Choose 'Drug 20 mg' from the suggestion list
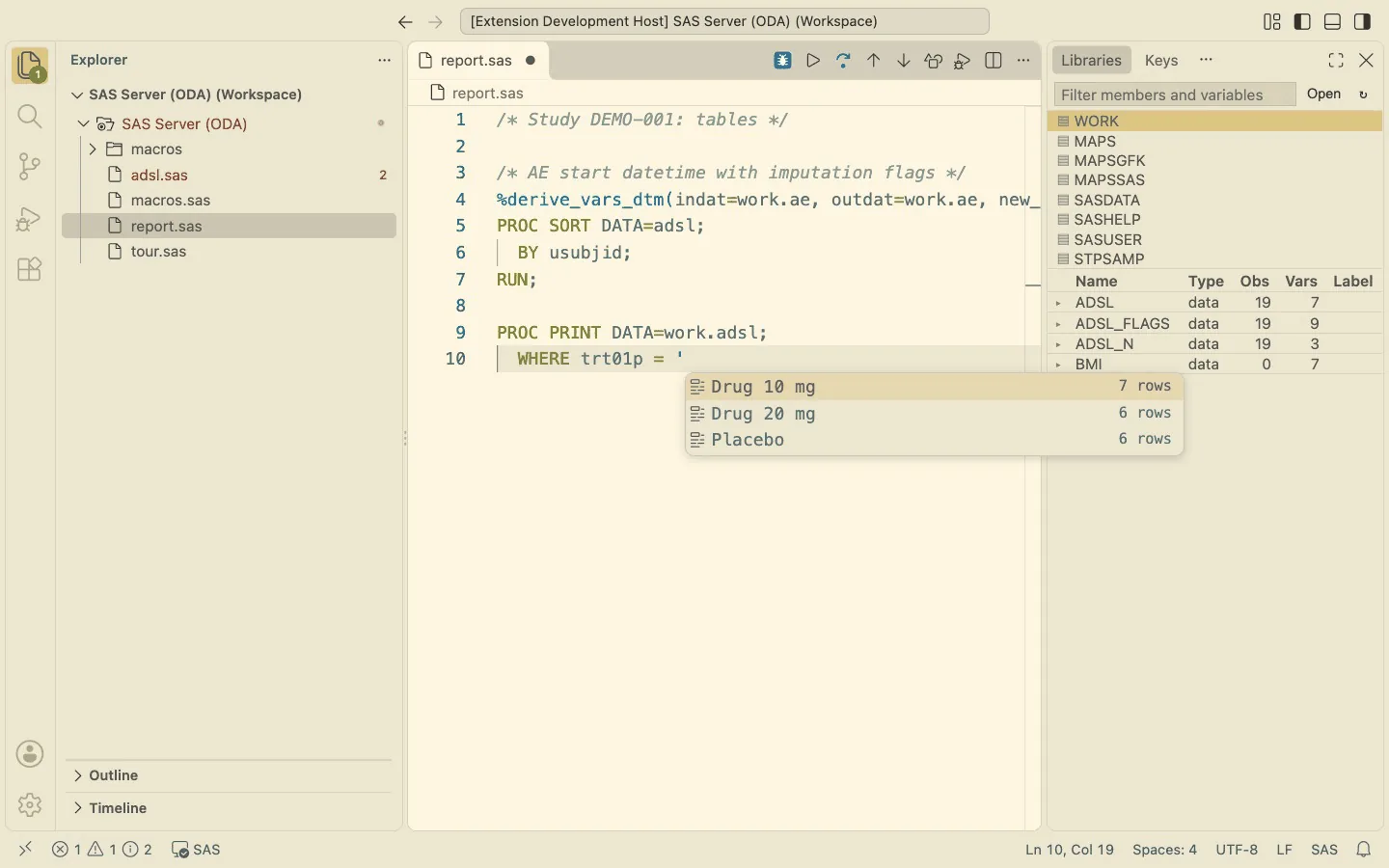This screenshot has height=868, width=1389. (934, 414)
